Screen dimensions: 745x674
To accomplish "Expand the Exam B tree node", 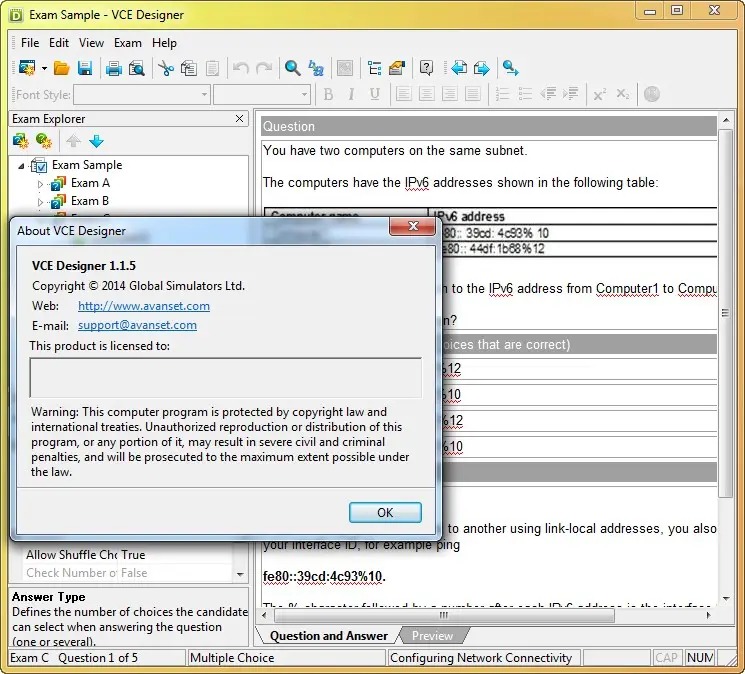I will coord(40,202).
